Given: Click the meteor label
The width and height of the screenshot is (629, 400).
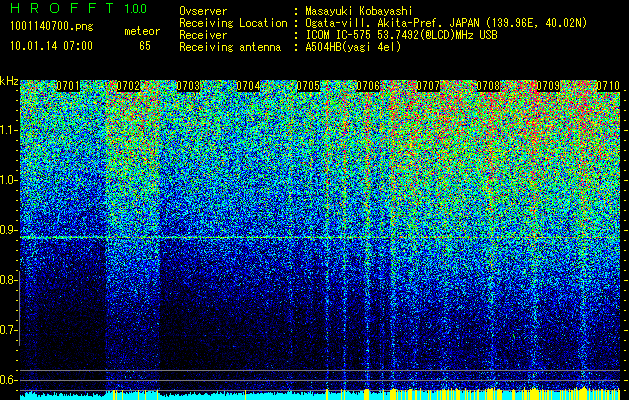Looking at the screenshot, I should 142,31.
